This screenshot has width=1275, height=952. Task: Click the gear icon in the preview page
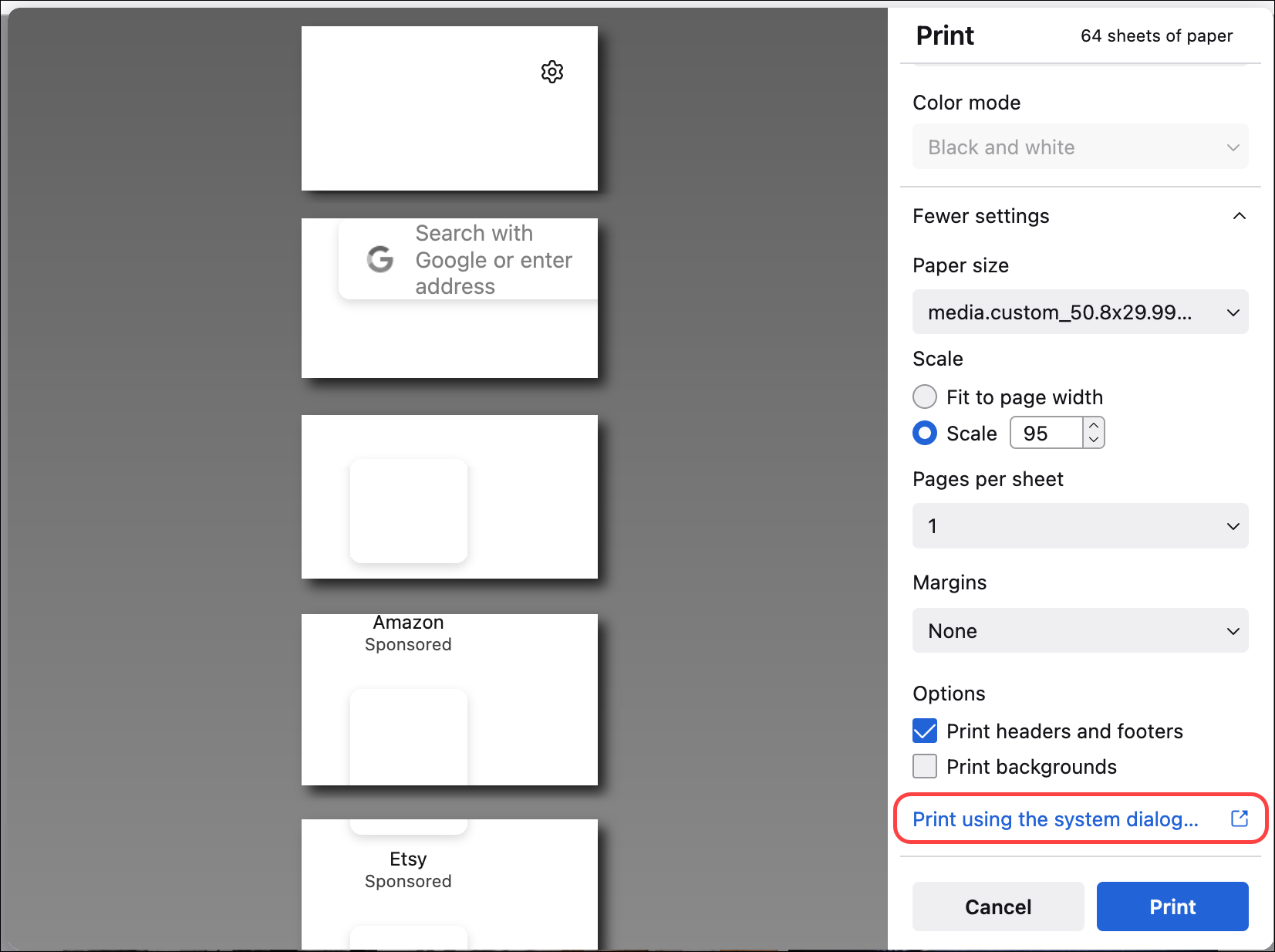pyautogui.click(x=552, y=72)
